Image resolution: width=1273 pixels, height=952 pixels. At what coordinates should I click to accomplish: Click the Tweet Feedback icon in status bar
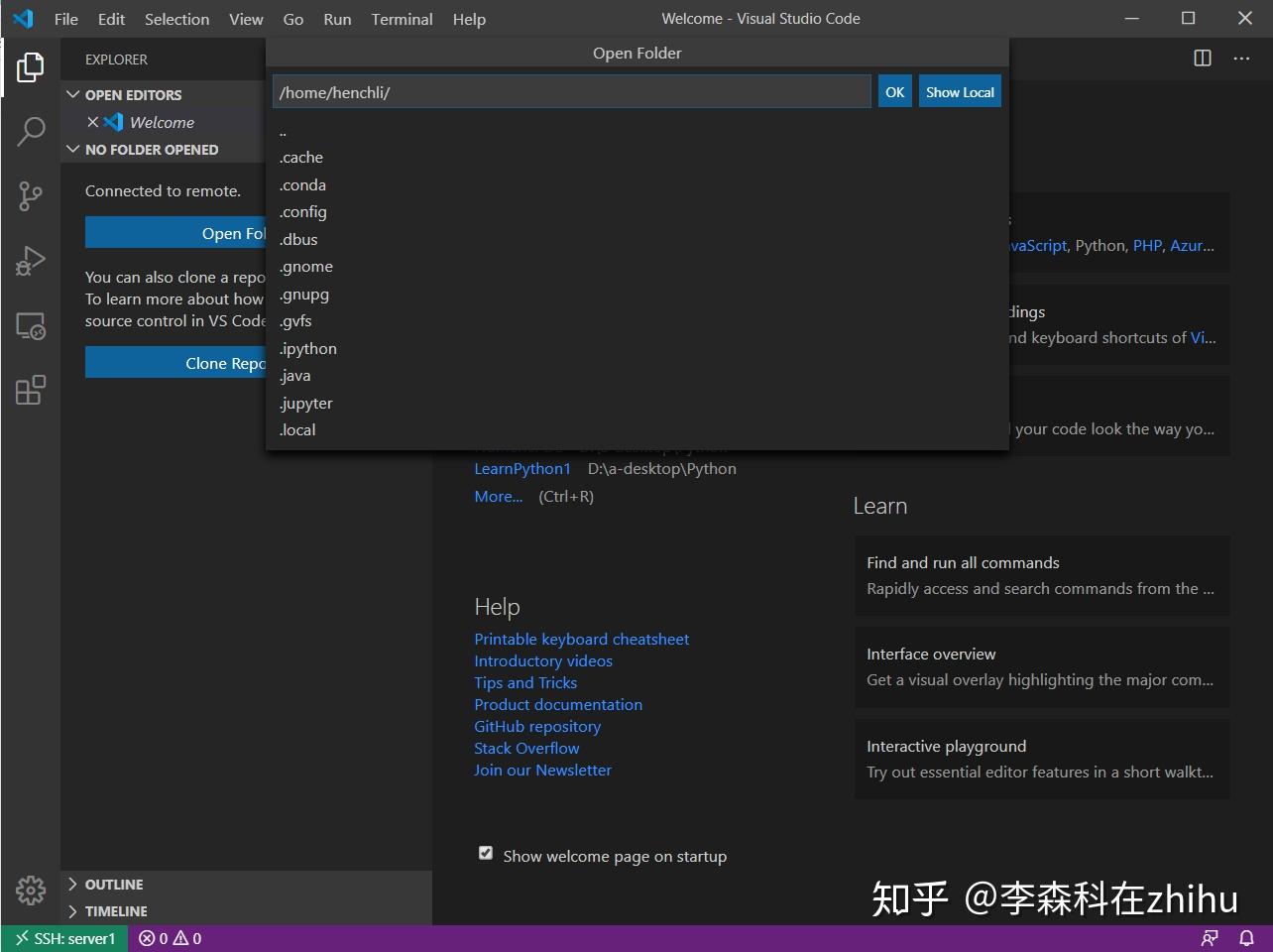[1211, 937]
